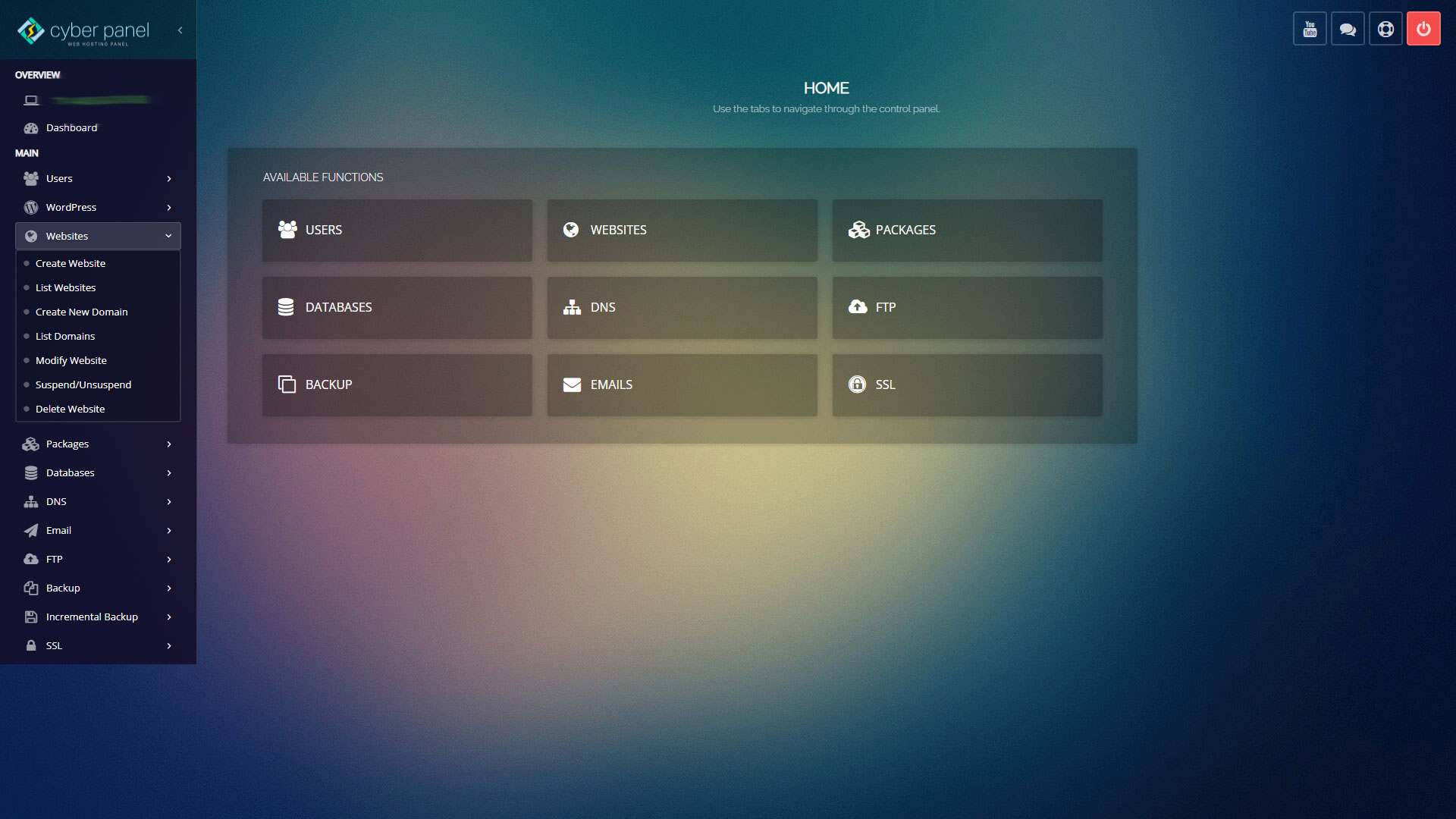This screenshot has height=819, width=1456.
Task: Expand the Incremental Backup menu
Action: tap(98, 617)
